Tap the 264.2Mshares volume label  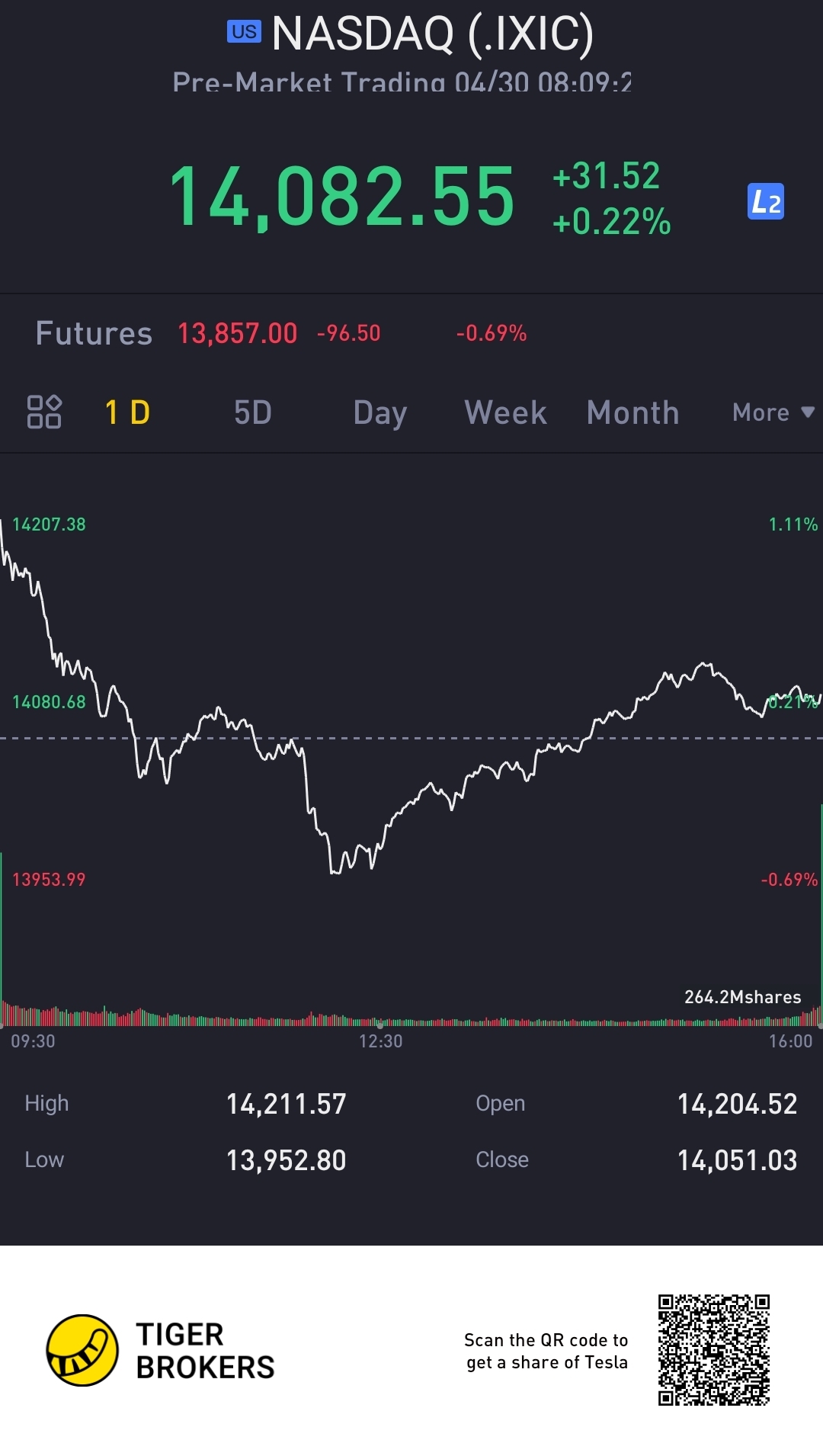[742, 997]
